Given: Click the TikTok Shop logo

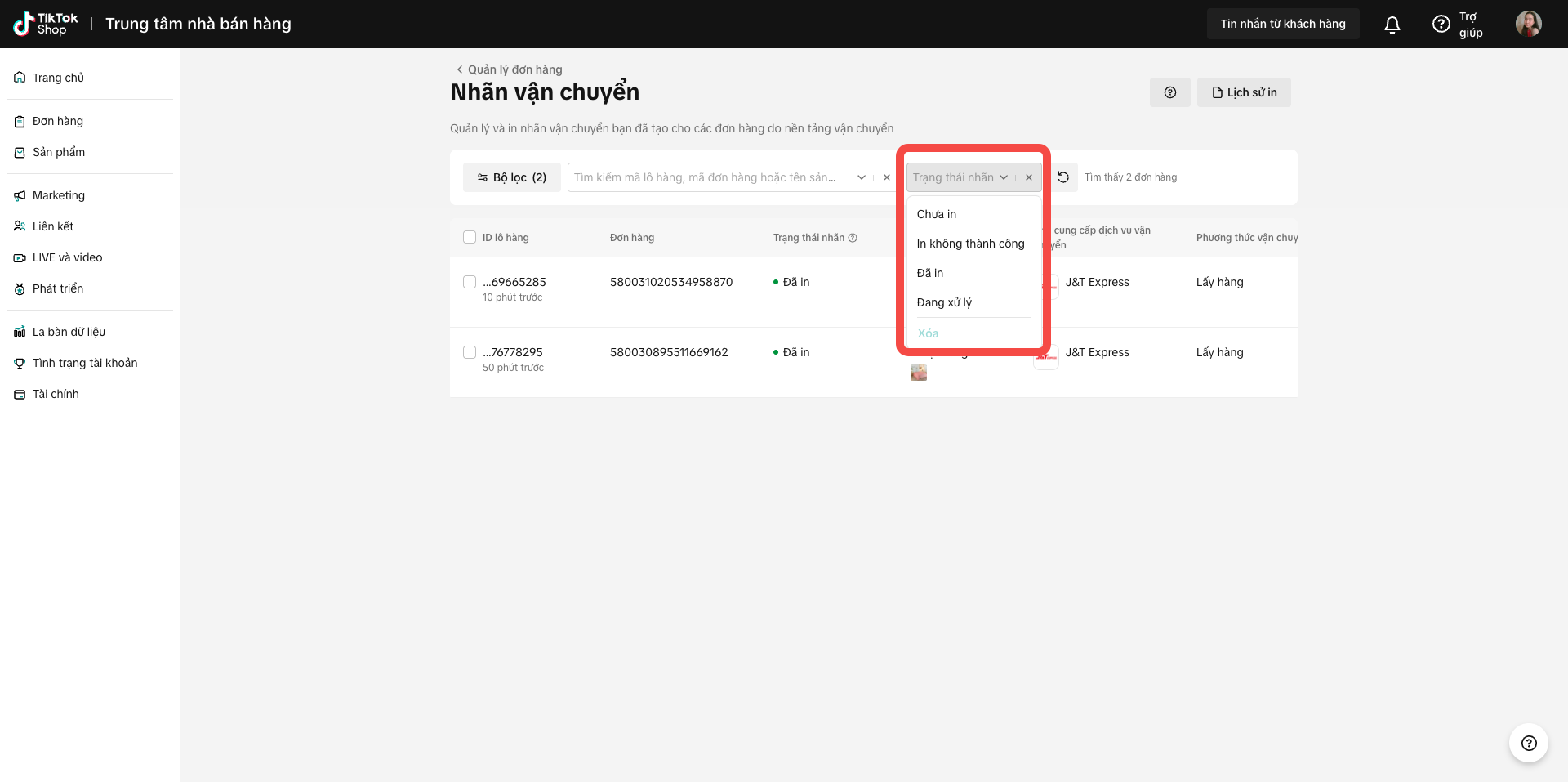Looking at the screenshot, I should click(x=46, y=24).
